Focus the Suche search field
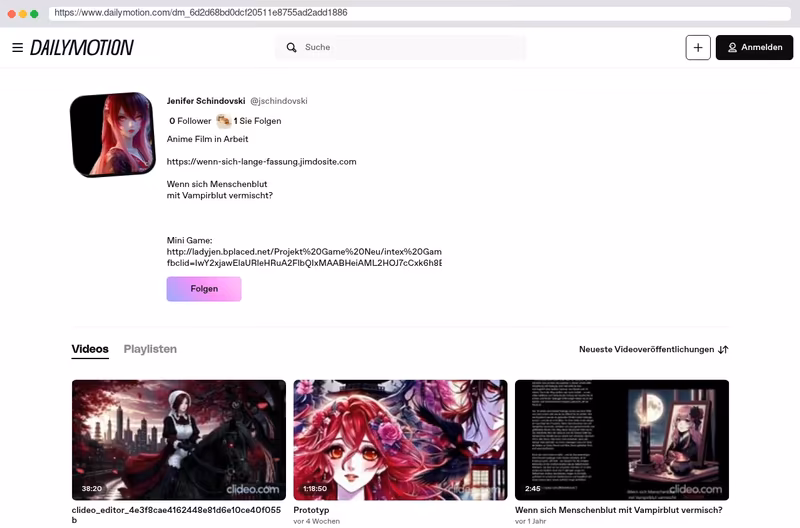The height and width of the screenshot is (528, 800). pos(400,47)
